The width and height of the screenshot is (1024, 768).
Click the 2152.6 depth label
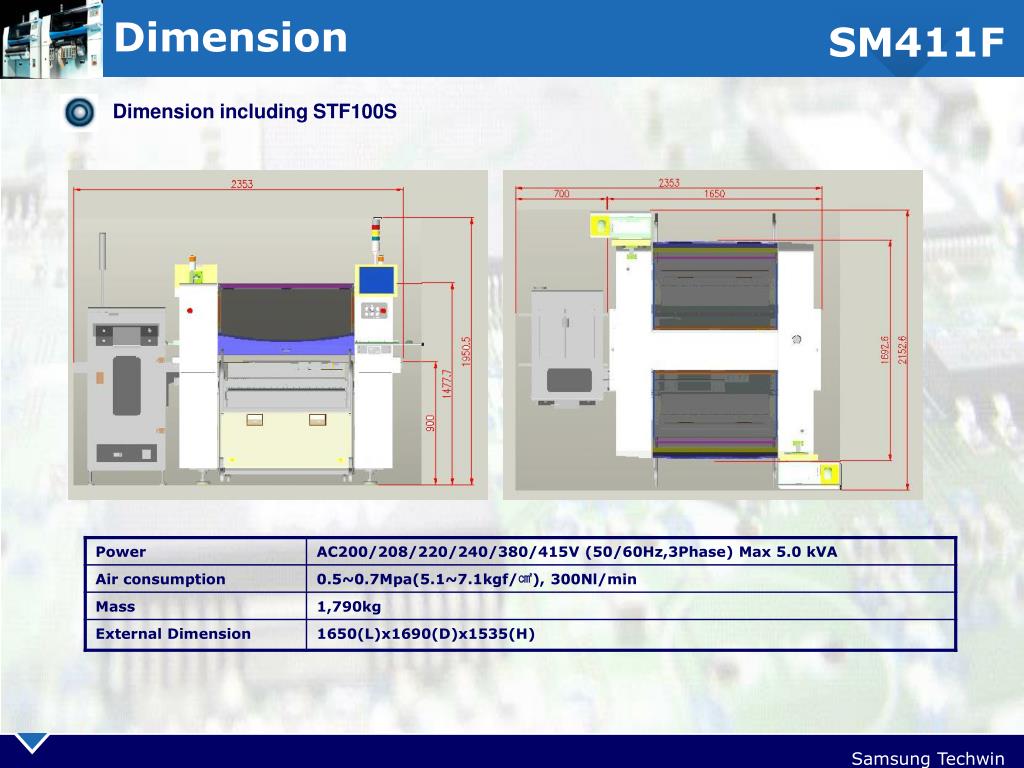coord(902,350)
